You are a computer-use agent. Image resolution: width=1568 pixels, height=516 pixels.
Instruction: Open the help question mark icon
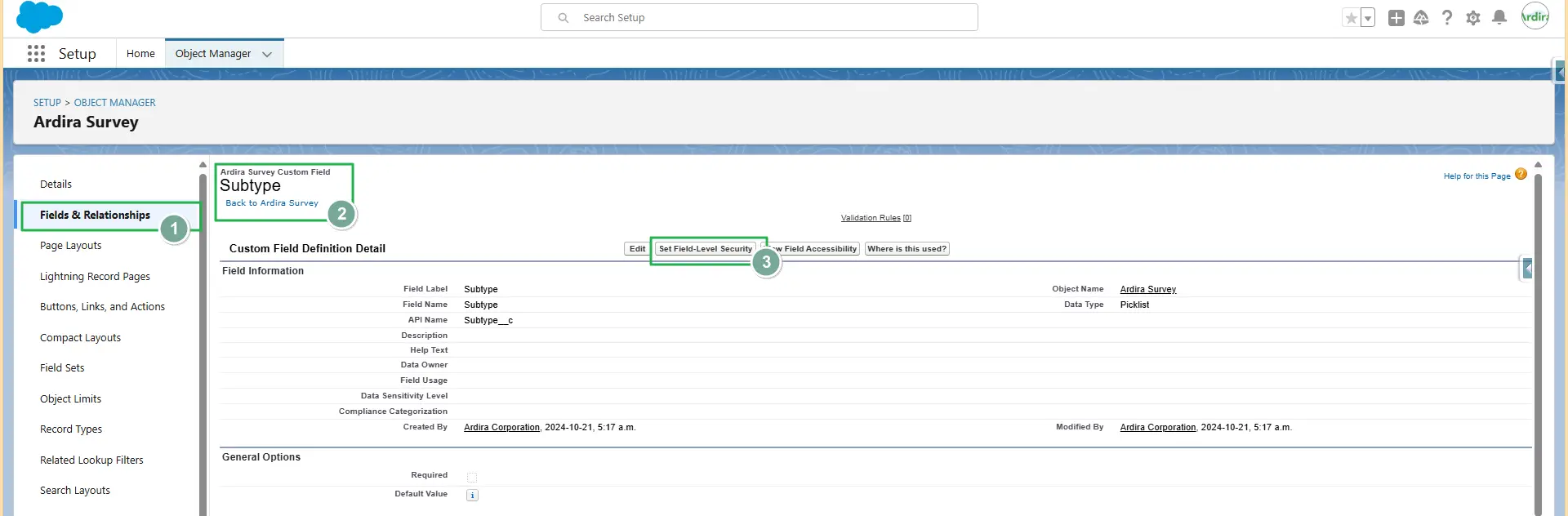tap(1447, 18)
